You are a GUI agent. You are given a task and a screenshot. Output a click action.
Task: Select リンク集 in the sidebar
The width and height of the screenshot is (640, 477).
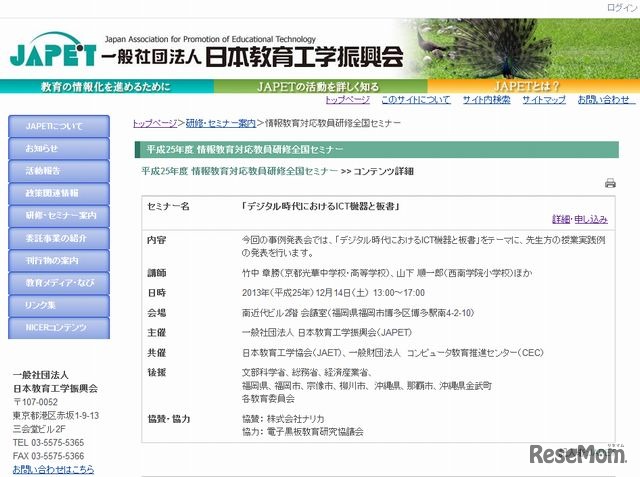click(x=59, y=305)
